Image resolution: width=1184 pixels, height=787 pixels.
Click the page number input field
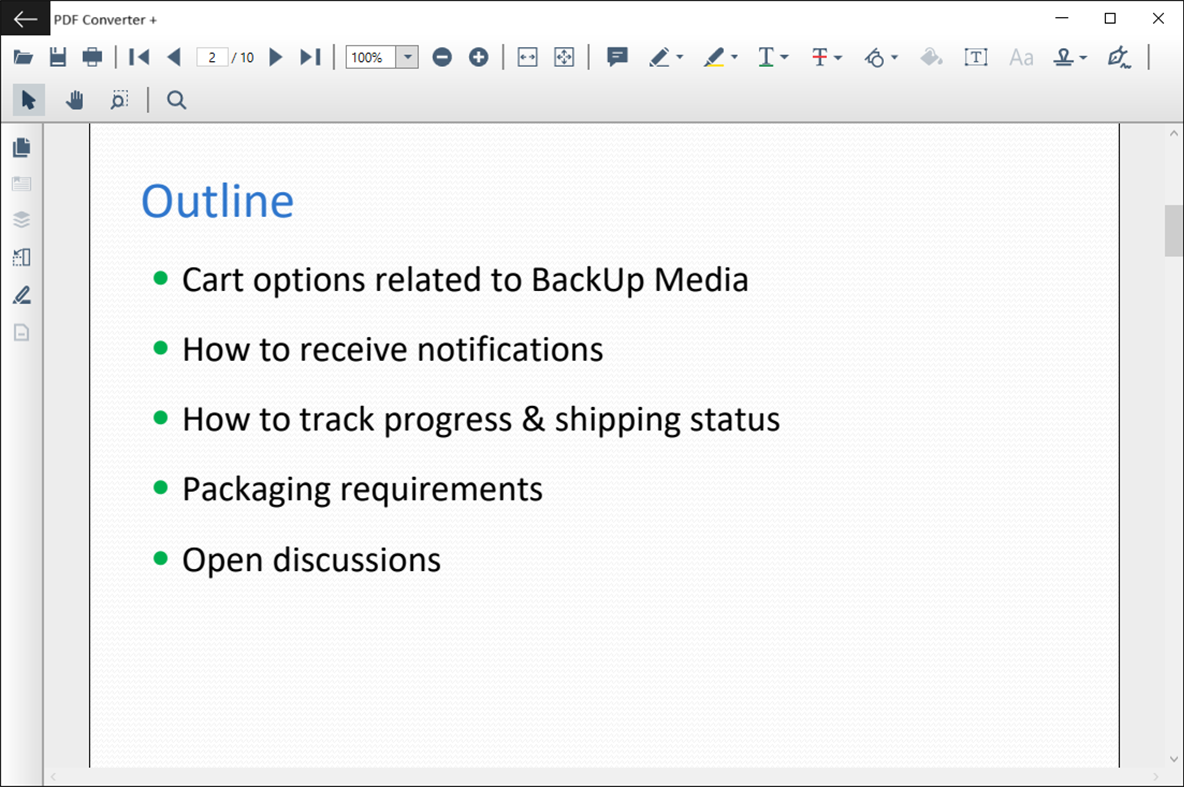pos(212,57)
